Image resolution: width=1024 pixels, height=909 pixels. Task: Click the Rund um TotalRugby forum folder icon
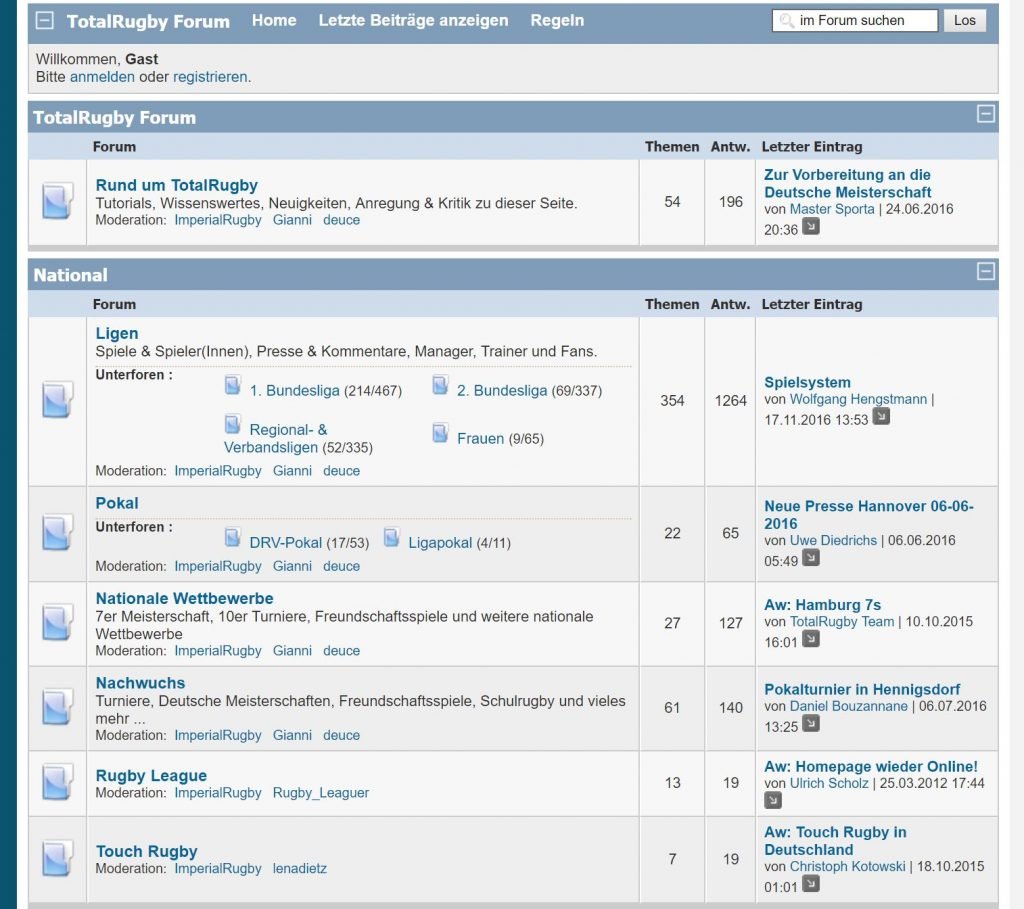(x=57, y=201)
